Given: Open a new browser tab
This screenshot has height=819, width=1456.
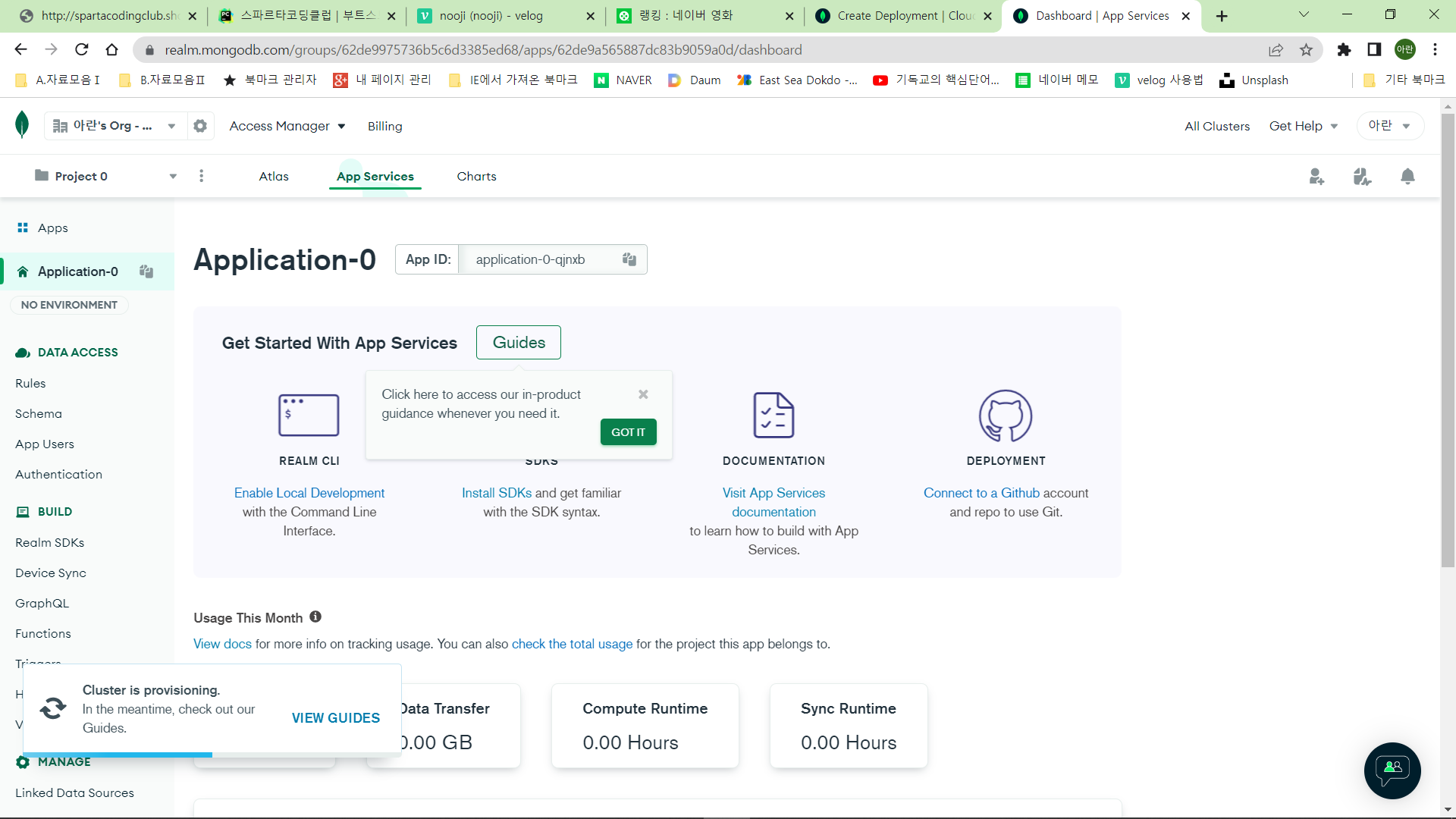Looking at the screenshot, I should (x=1222, y=16).
